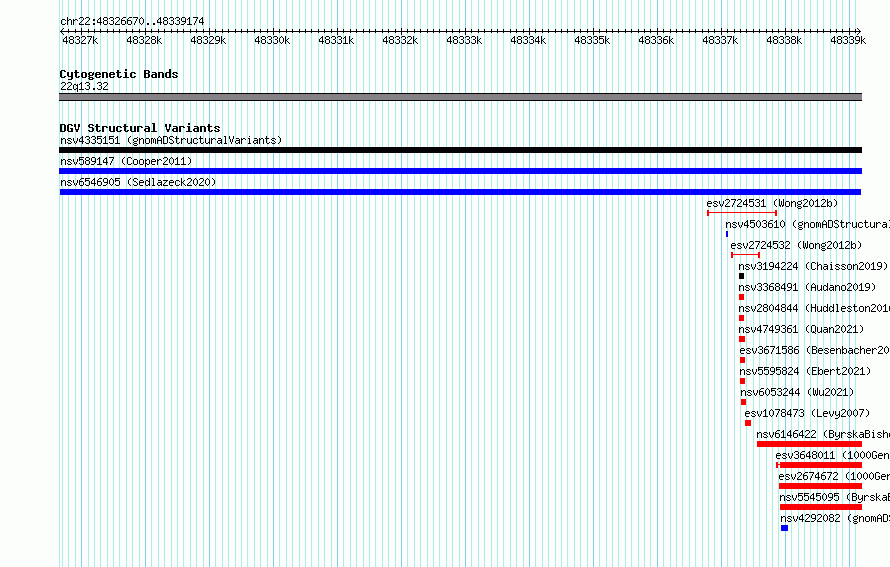Click the blue nsv4292082 variant square
The height and width of the screenshot is (567, 890).
coord(784,528)
